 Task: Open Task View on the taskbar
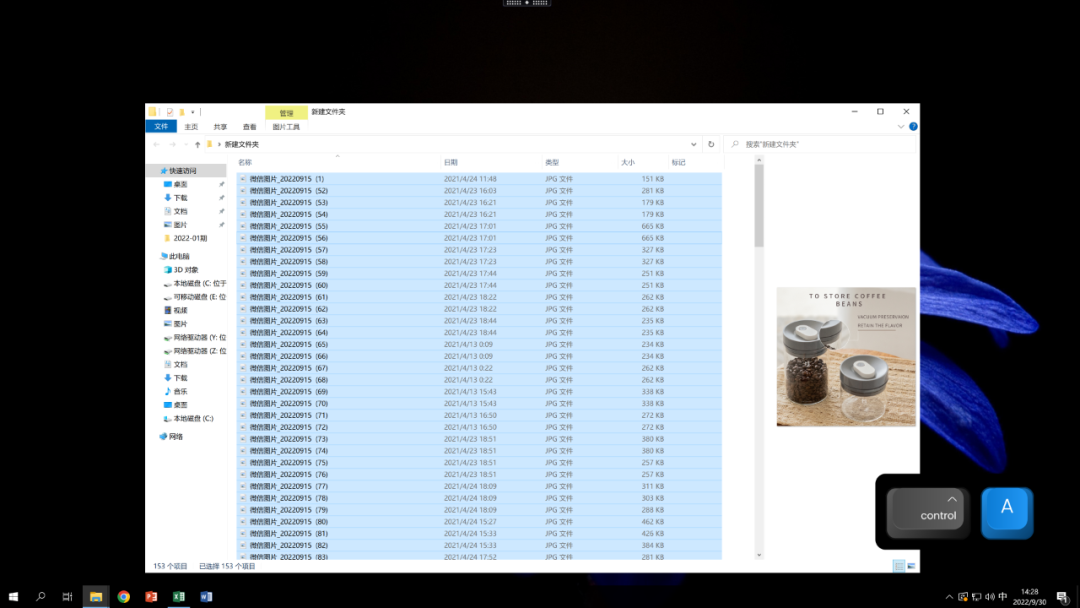point(68,596)
